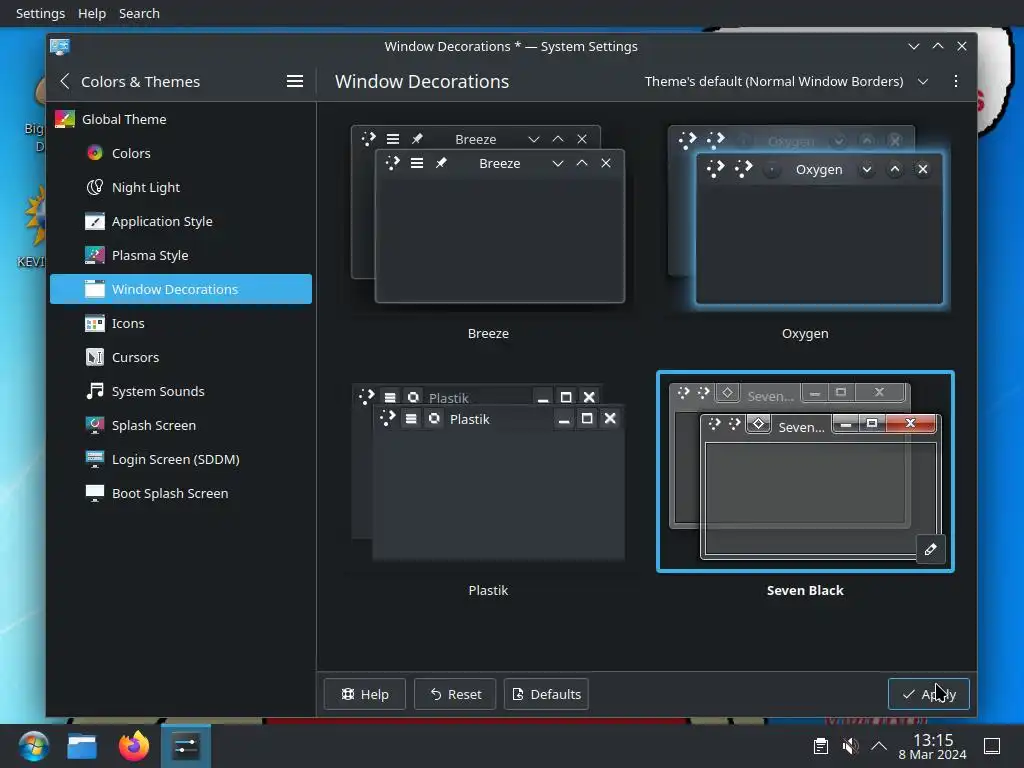Open the application launcher start orb
This screenshot has width=1024, height=768.
point(33,746)
